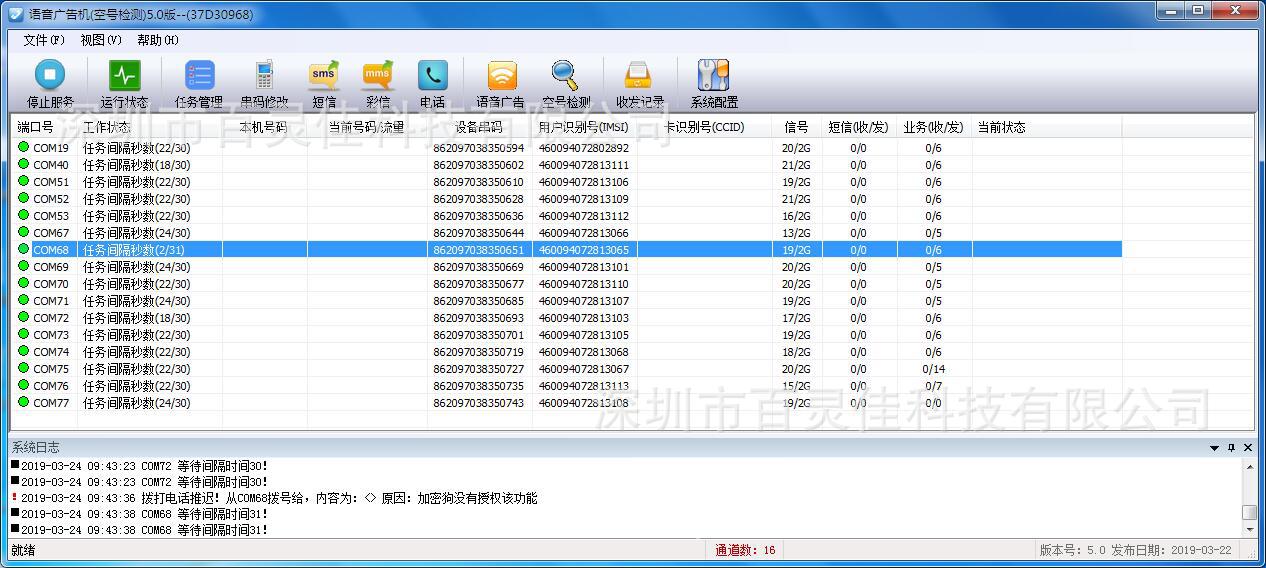This screenshot has height=568, width=1266.
Task: Sort by the 端口号 column header
Action: [44, 127]
